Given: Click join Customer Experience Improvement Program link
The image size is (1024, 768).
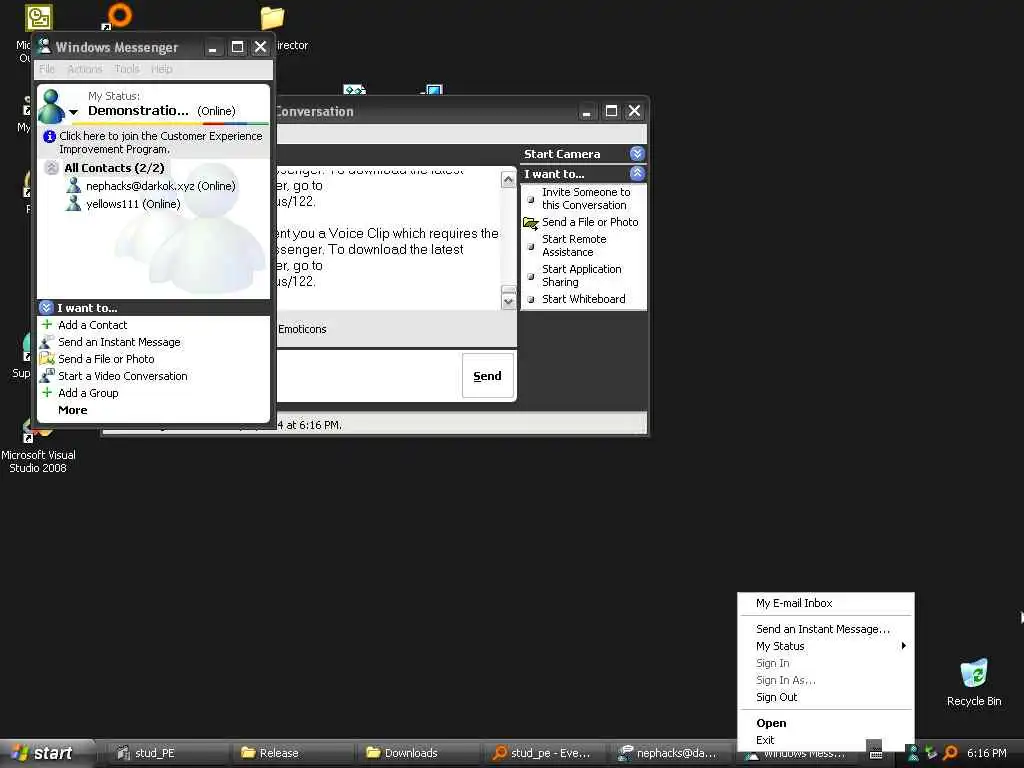Looking at the screenshot, I should (161, 142).
